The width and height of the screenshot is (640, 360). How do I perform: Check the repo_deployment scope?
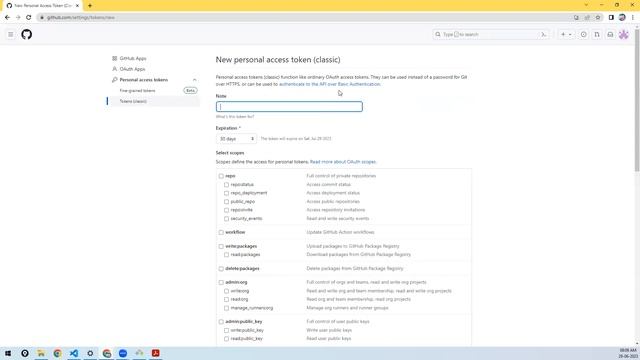coord(227,193)
